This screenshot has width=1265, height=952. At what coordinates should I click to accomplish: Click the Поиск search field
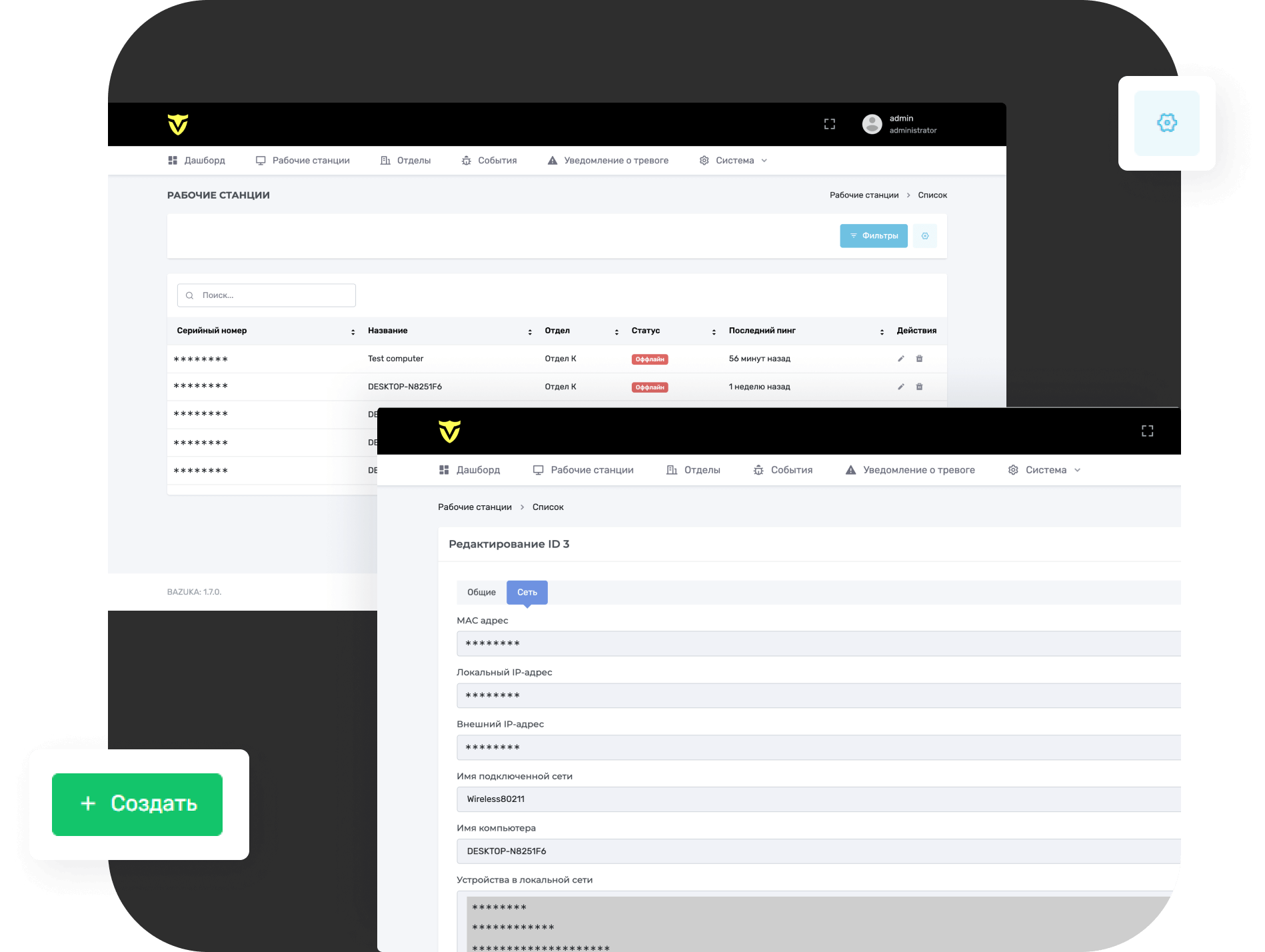tap(267, 295)
